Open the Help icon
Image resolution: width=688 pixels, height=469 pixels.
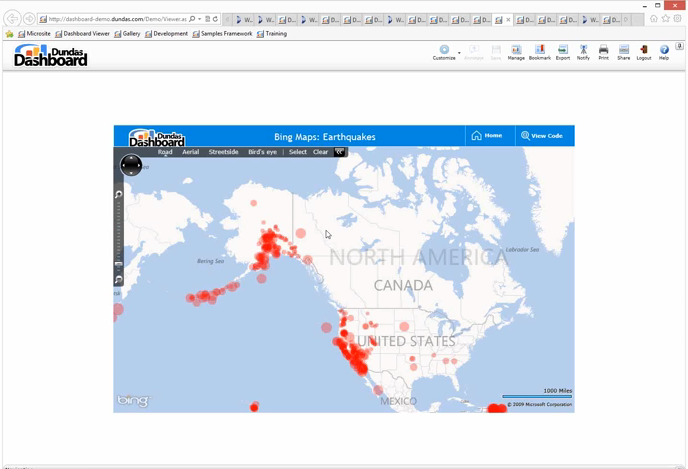pos(664,50)
